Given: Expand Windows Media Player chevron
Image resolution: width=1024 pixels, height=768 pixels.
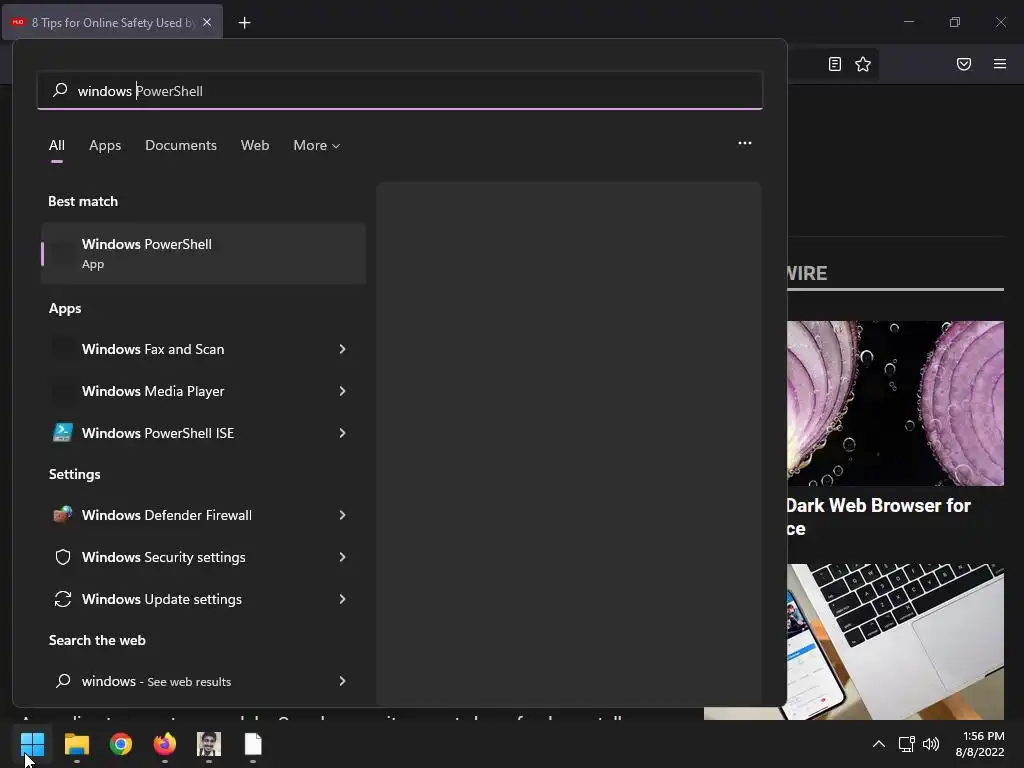Looking at the screenshot, I should pos(342,391).
